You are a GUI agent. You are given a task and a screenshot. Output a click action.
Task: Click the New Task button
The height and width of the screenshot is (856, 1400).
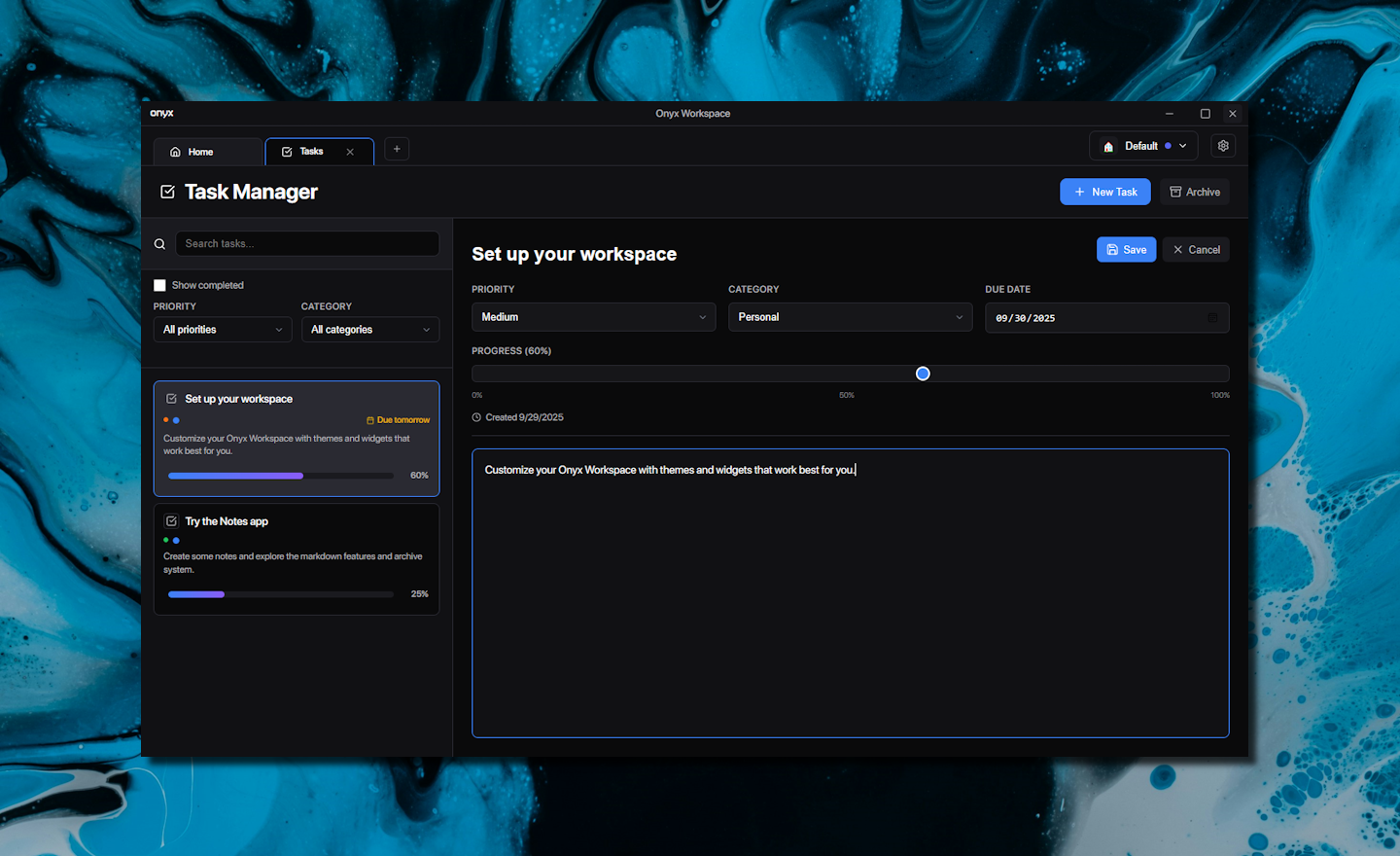[1104, 192]
